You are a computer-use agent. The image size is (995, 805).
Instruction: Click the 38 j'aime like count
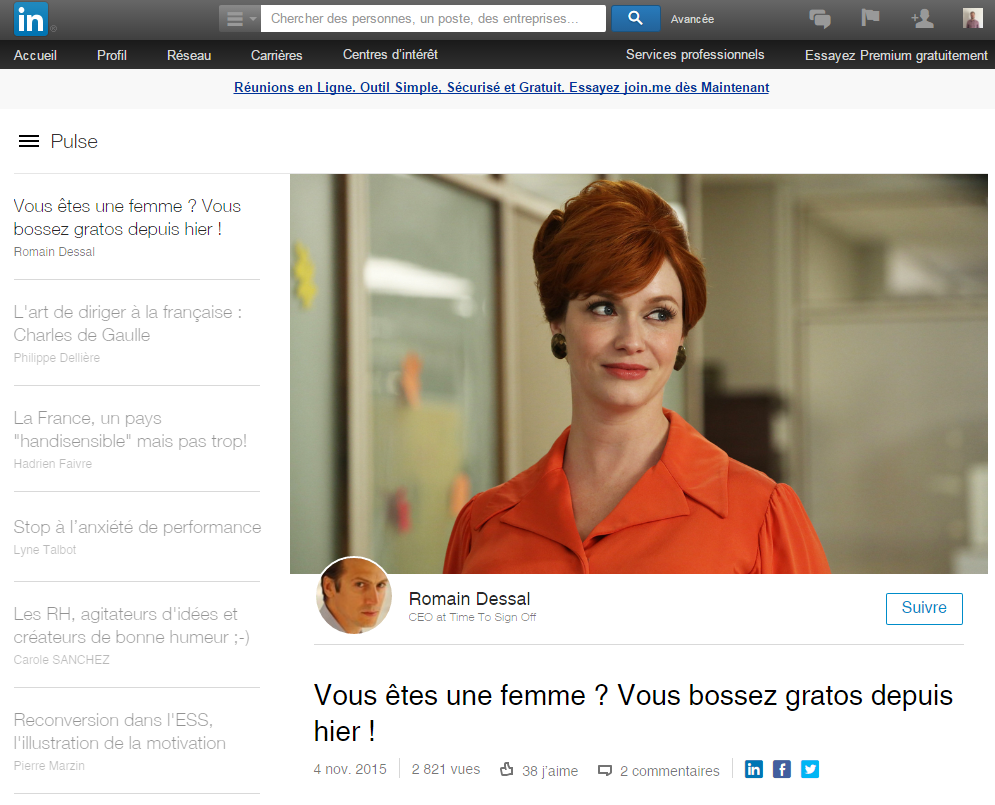point(550,771)
